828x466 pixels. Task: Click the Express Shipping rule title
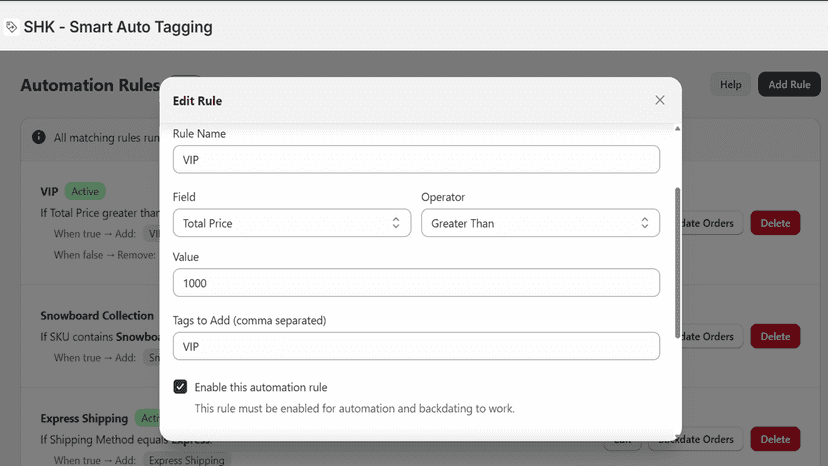[84, 418]
